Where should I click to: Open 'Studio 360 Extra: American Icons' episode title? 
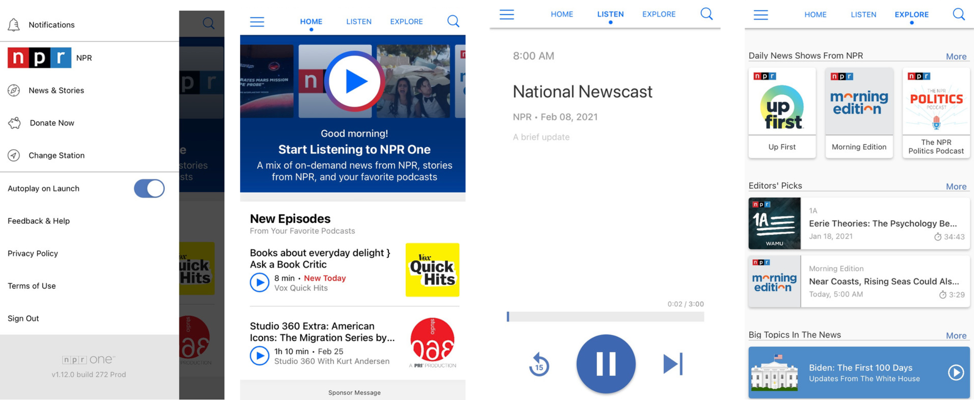322,332
